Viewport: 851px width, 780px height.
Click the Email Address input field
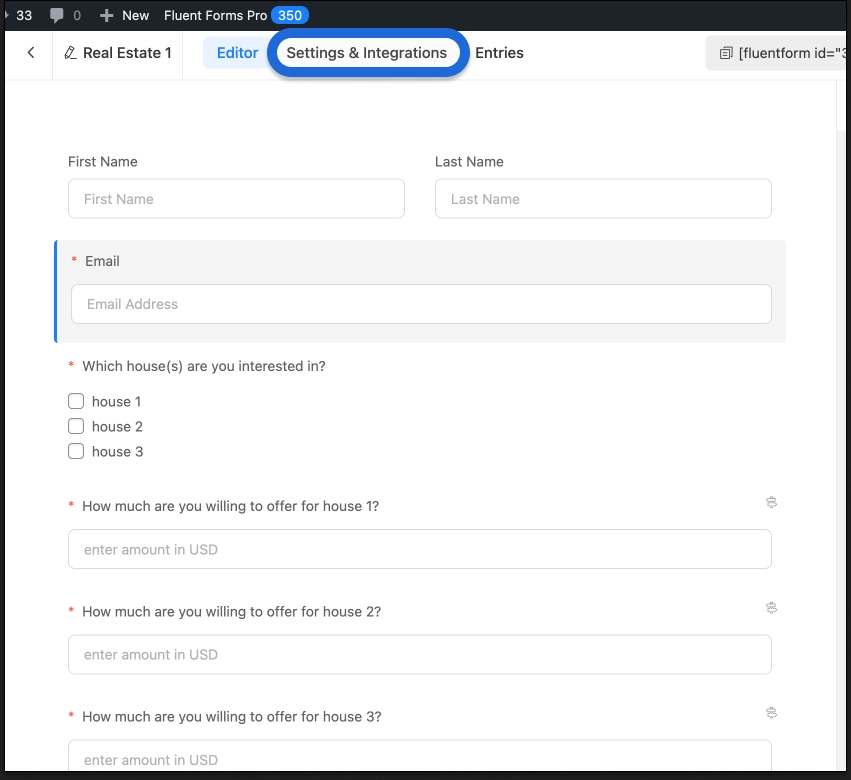coord(421,304)
